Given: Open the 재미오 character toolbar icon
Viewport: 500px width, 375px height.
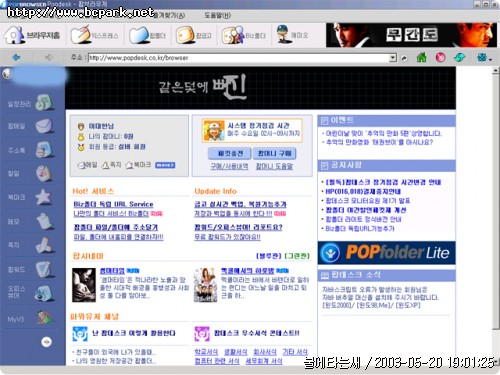Looking at the screenshot, I should [292, 34].
